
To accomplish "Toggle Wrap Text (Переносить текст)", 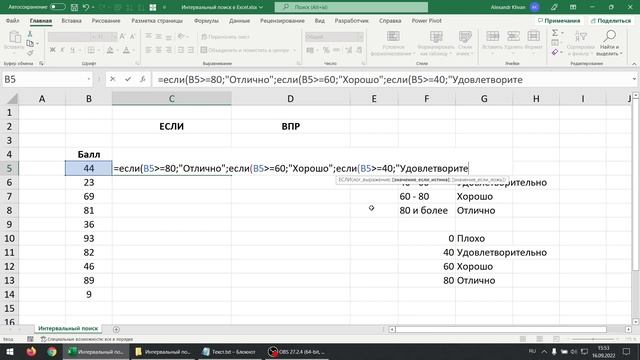I will pos(225,37).
